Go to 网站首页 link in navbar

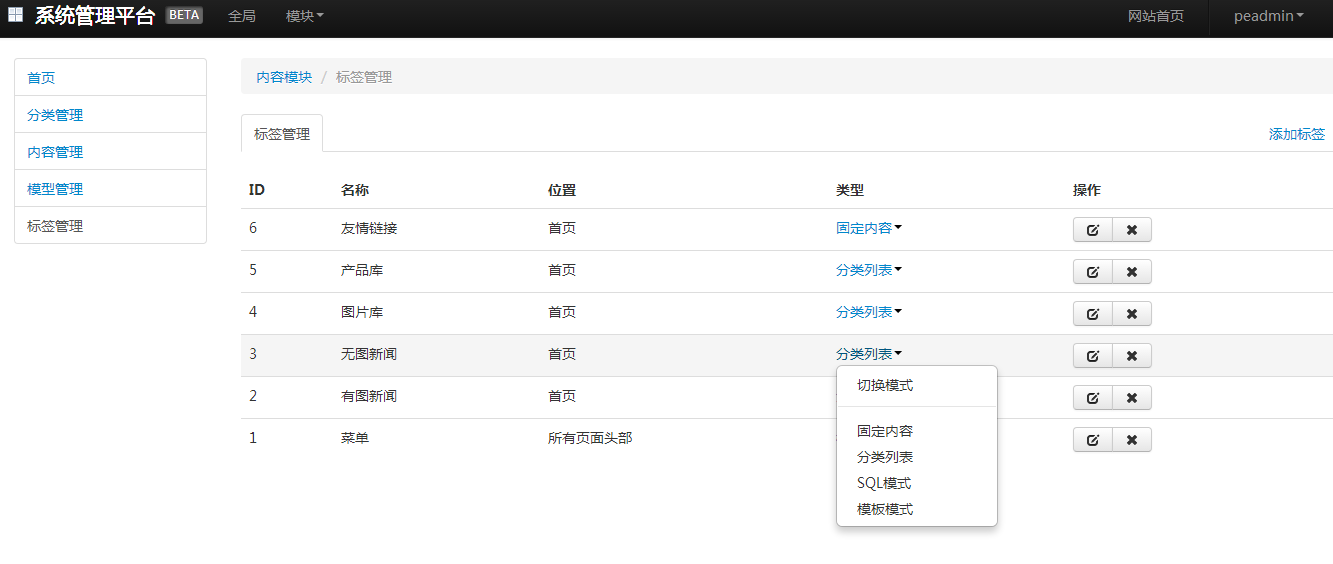(1155, 16)
